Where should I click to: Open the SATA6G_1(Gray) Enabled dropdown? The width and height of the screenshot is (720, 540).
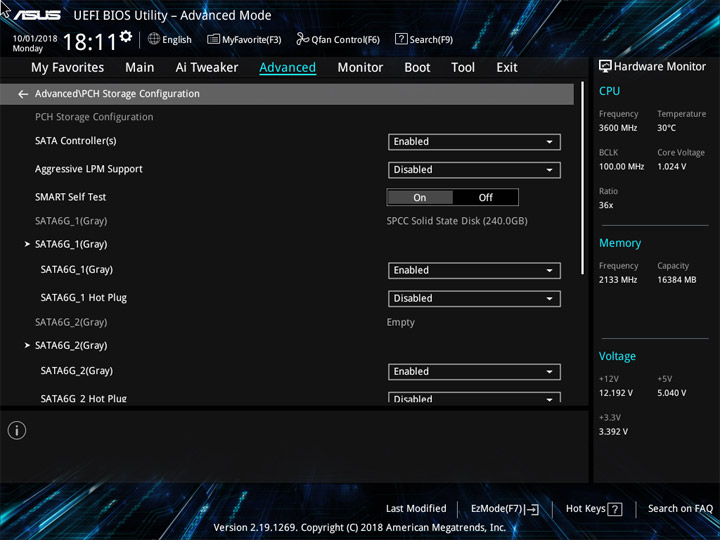[x=474, y=270]
